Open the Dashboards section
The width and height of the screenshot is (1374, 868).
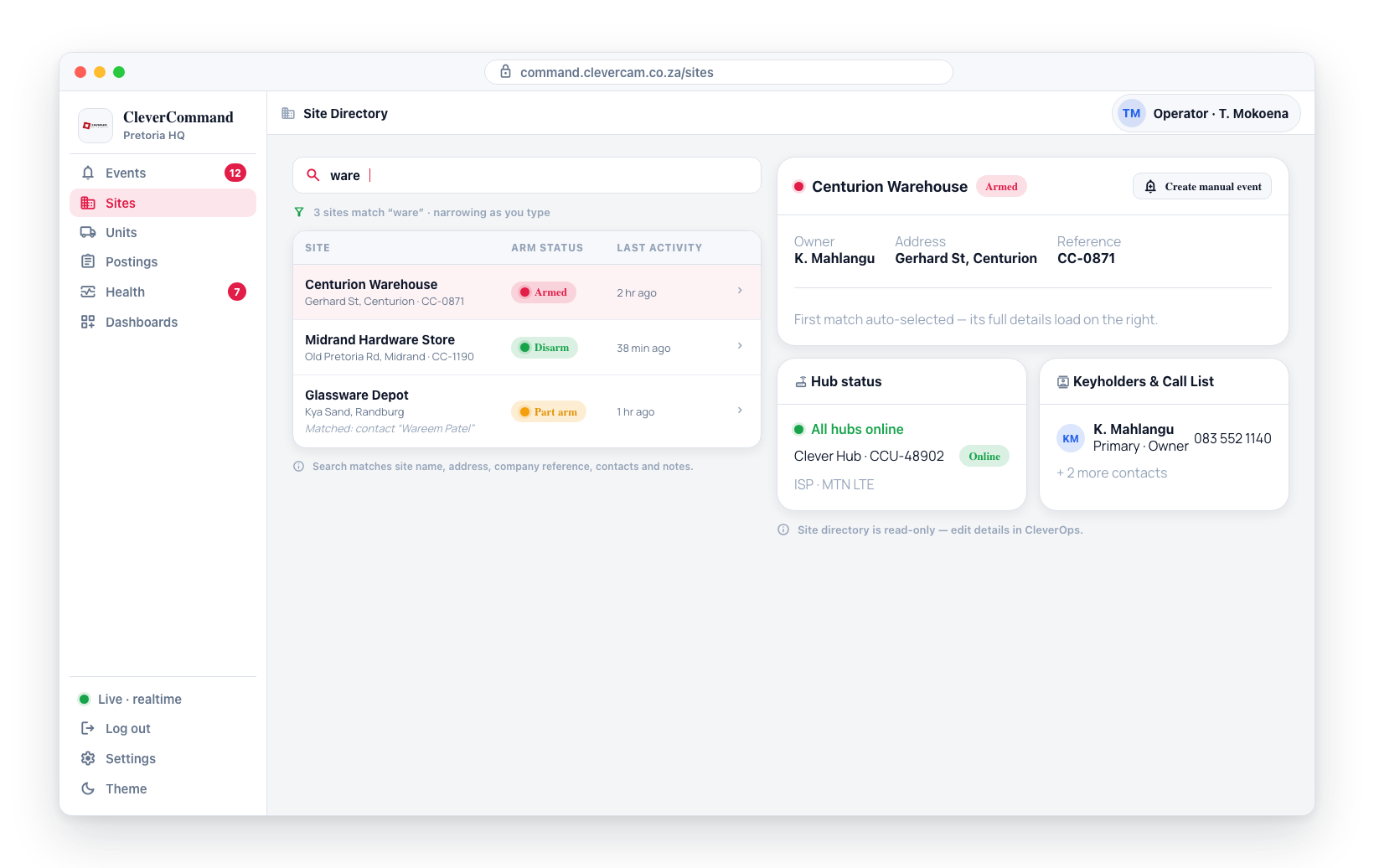point(163,322)
